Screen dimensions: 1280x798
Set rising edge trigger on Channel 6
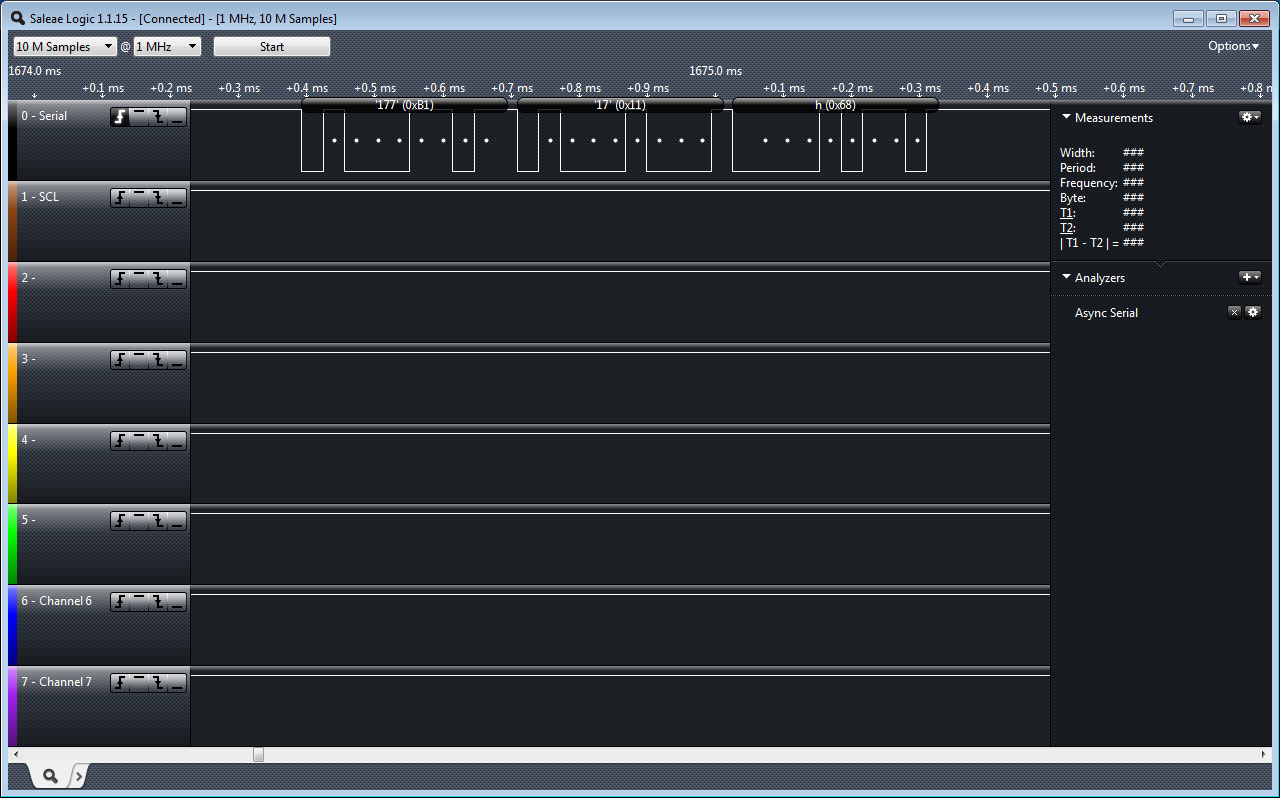[x=120, y=602]
